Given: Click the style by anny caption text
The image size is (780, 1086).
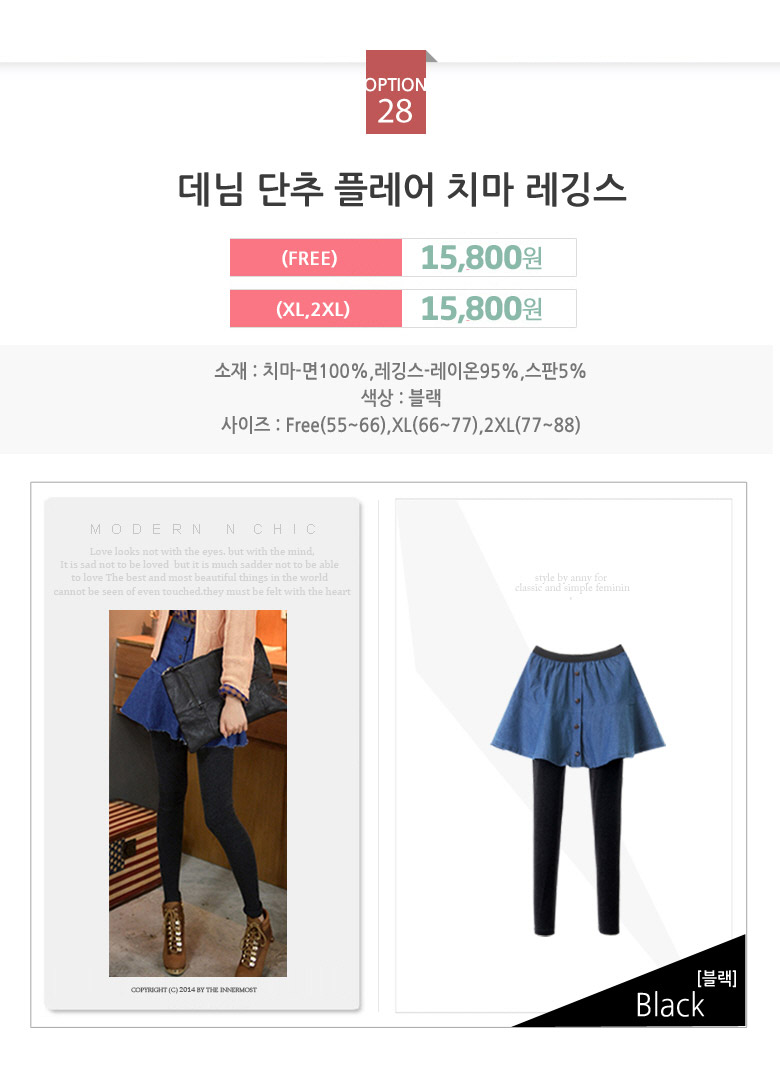Looking at the screenshot, I should [x=572, y=582].
